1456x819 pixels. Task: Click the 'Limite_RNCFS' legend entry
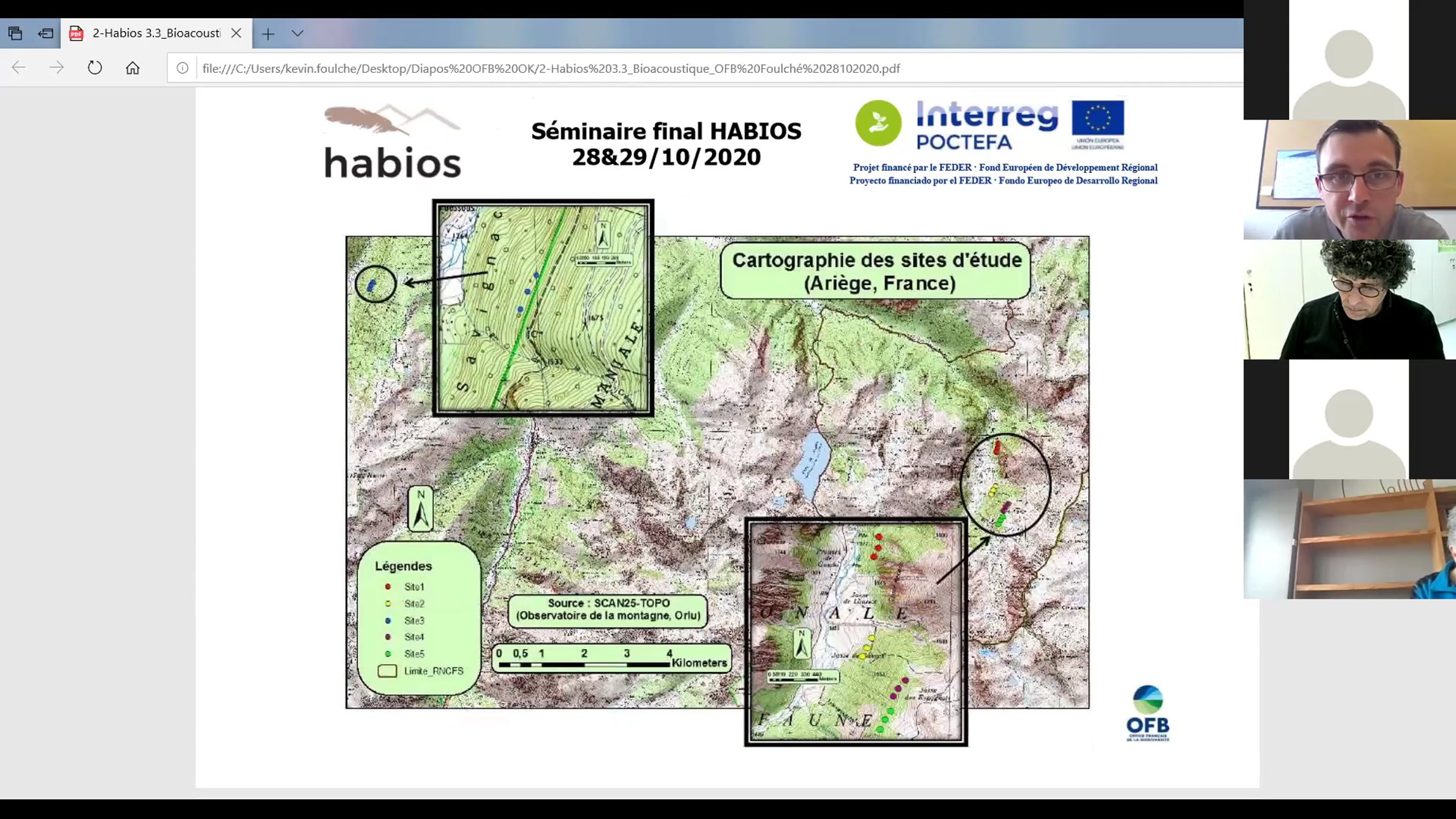420,671
